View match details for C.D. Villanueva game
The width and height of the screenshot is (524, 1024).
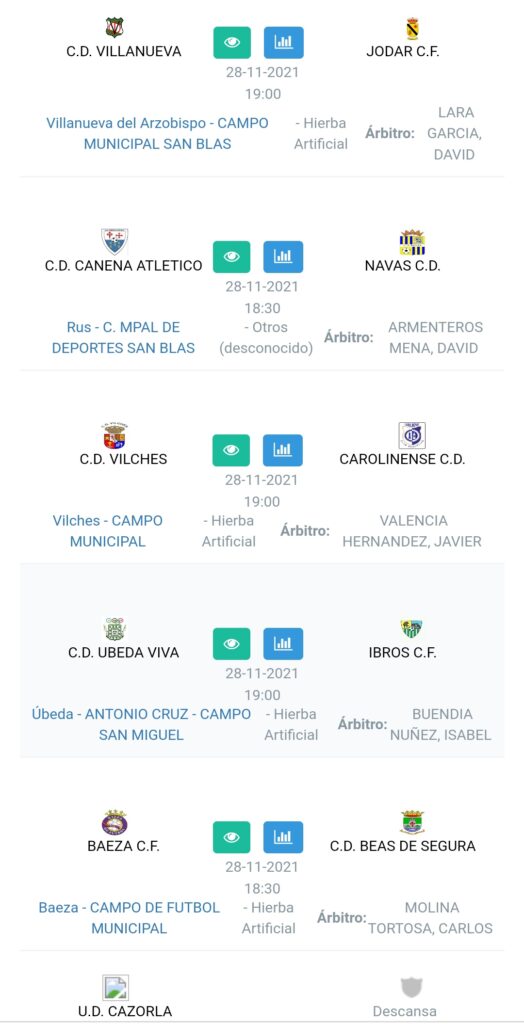(232, 42)
